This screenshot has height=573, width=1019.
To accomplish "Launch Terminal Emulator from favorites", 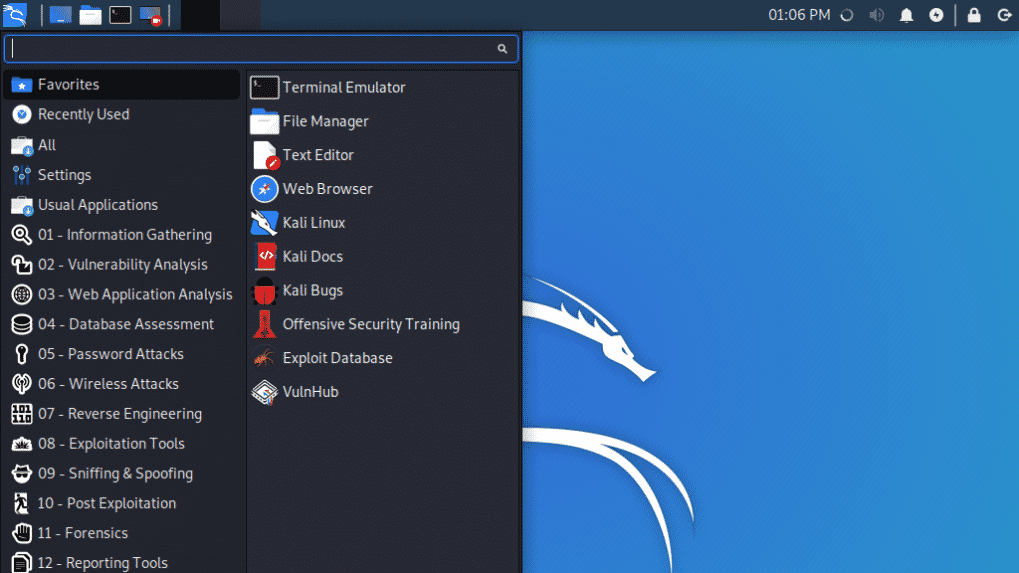I will [x=383, y=87].
